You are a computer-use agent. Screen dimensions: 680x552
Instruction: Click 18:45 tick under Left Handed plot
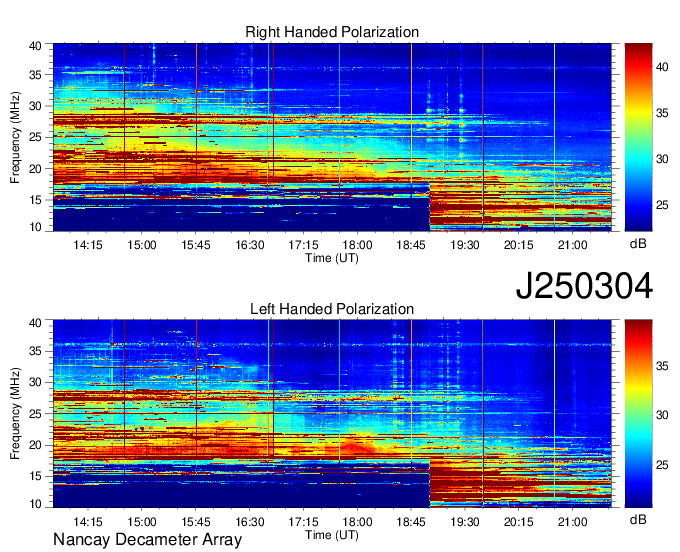pyautogui.click(x=411, y=522)
